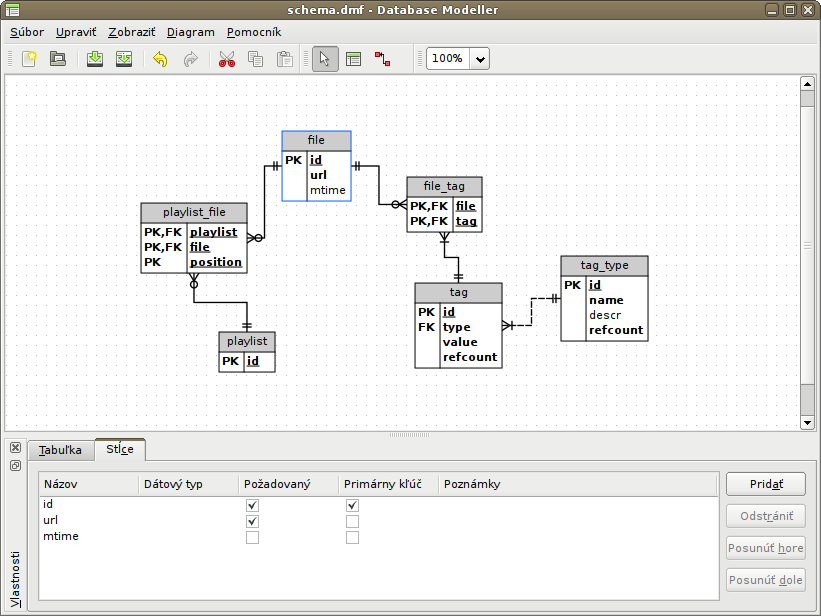Open the Pomocník menu
The width and height of the screenshot is (821, 616).
(254, 32)
